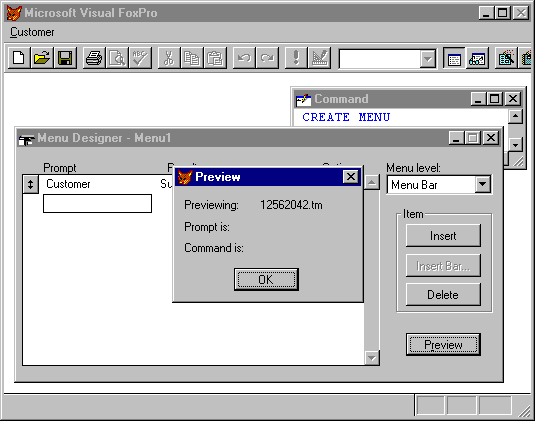Click the Delete button

(x=443, y=294)
